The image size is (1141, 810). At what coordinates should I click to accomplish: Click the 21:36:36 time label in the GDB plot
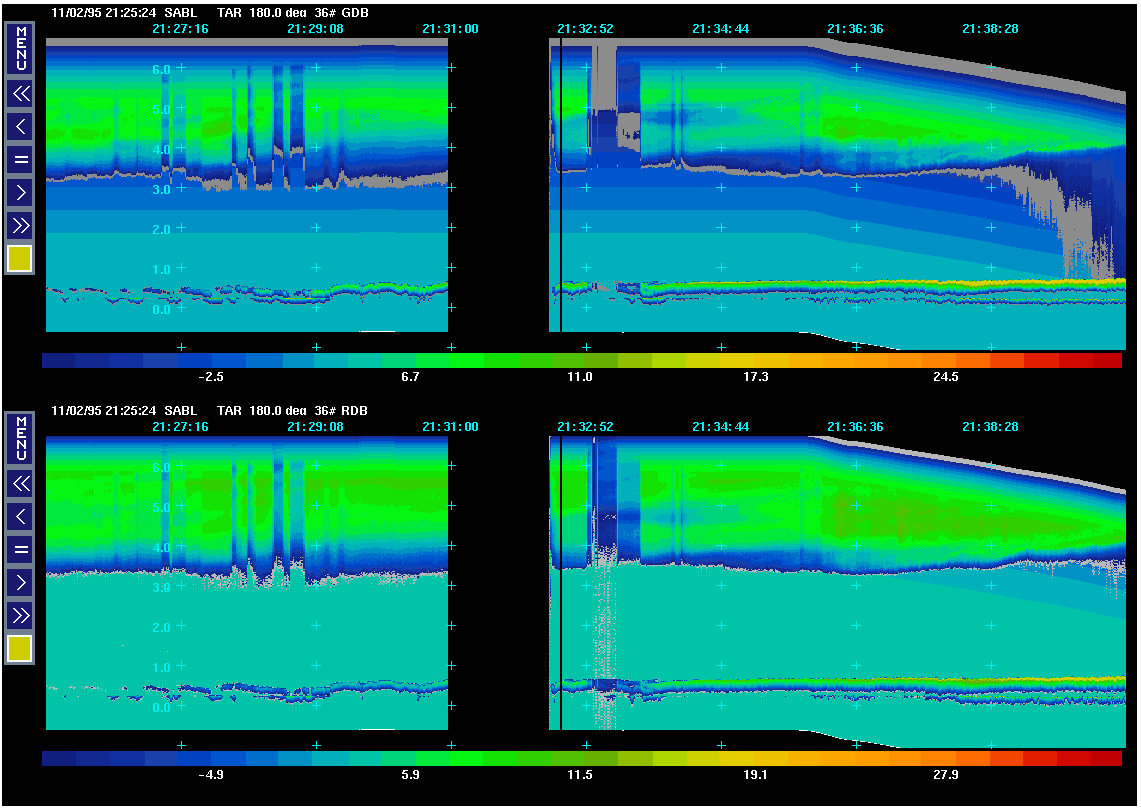(x=854, y=29)
